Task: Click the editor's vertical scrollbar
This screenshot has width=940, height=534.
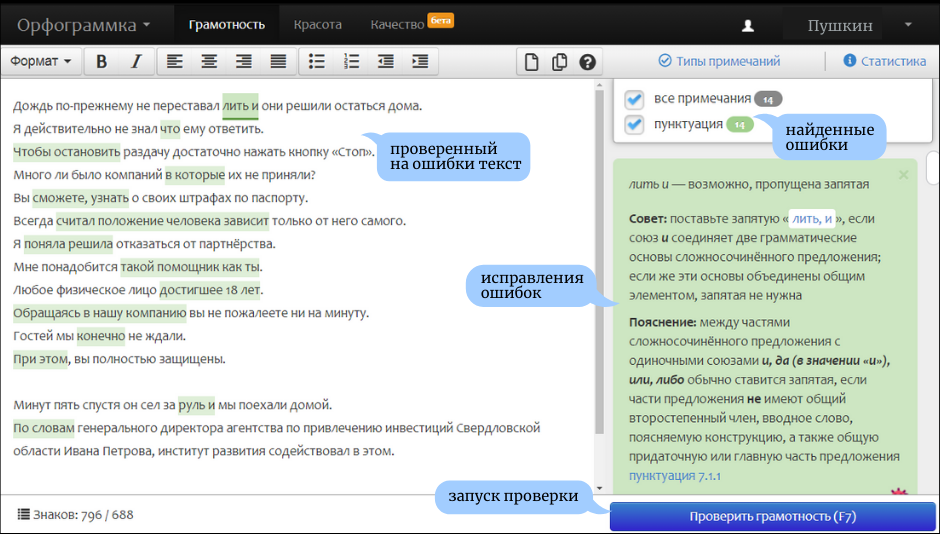Action: (599, 264)
